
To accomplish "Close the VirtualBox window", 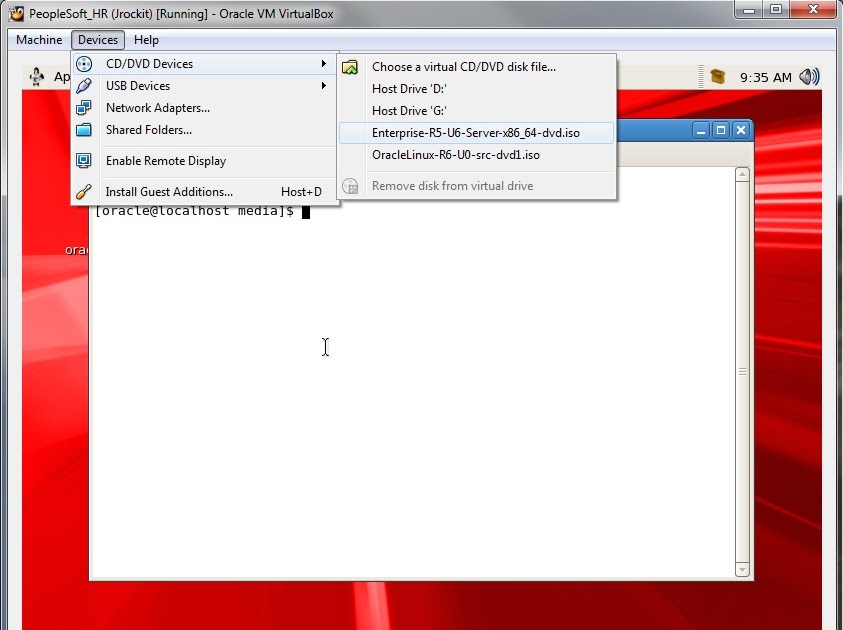I will [813, 9].
